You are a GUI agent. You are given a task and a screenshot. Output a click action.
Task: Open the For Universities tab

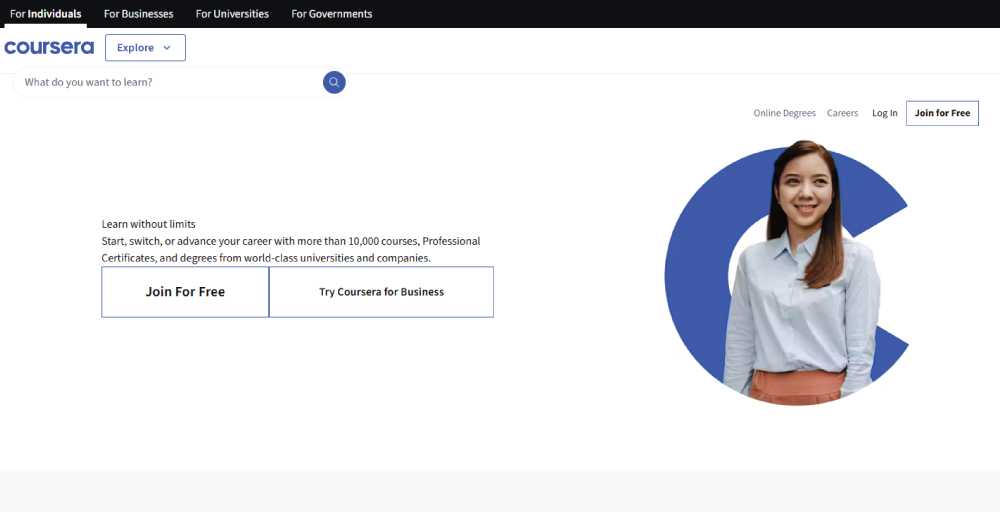click(232, 14)
